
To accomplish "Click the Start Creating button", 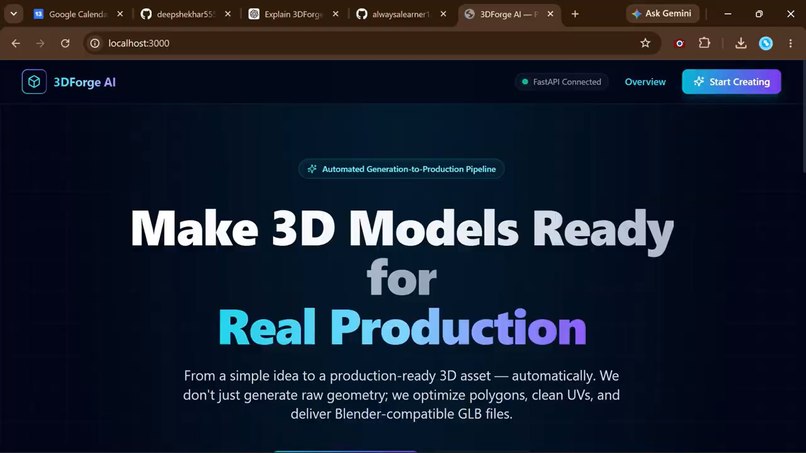I will point(731,82).
